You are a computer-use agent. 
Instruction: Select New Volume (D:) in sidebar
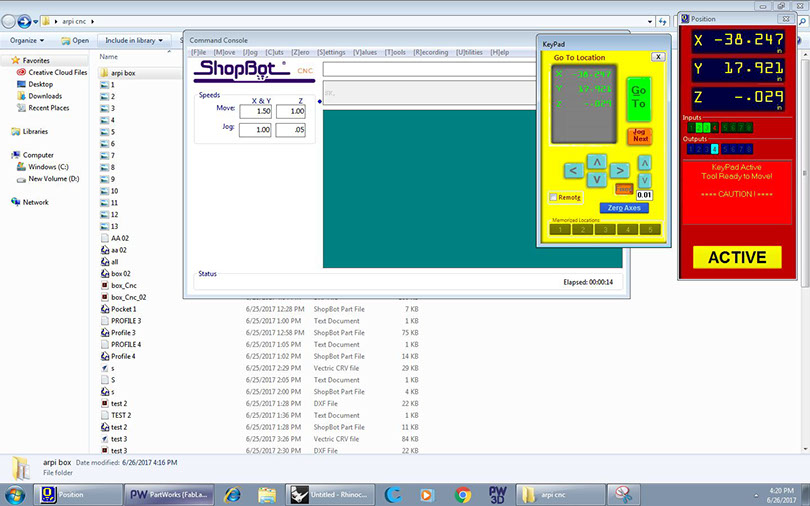point(48,179)
